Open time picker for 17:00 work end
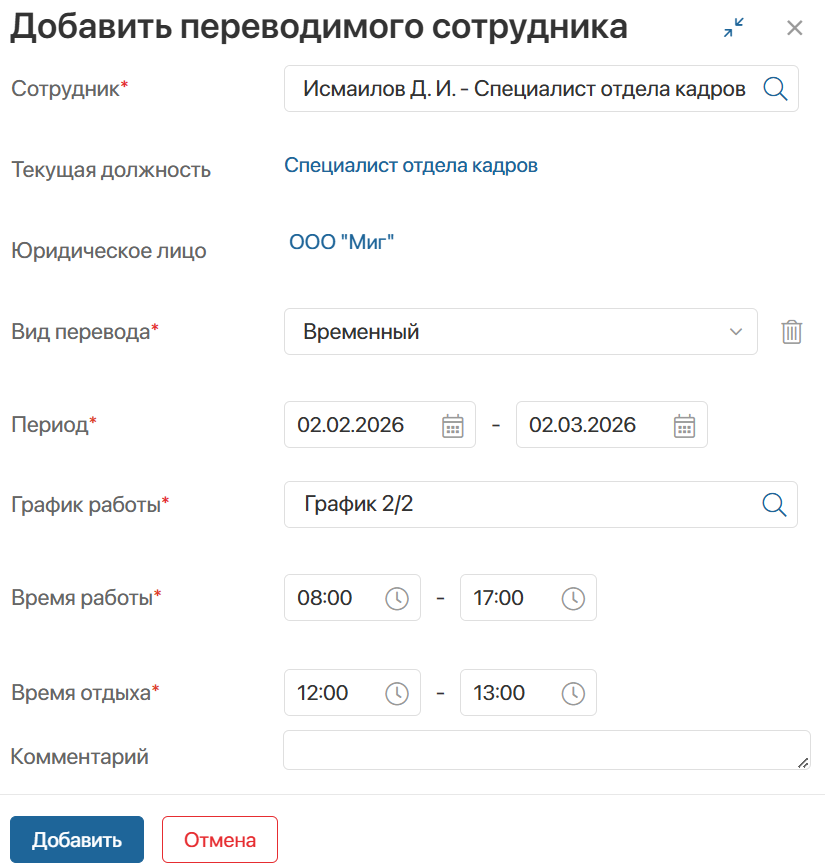Viewport: 825px width, 867px height. pyautogui.click(x=573, y=598)
